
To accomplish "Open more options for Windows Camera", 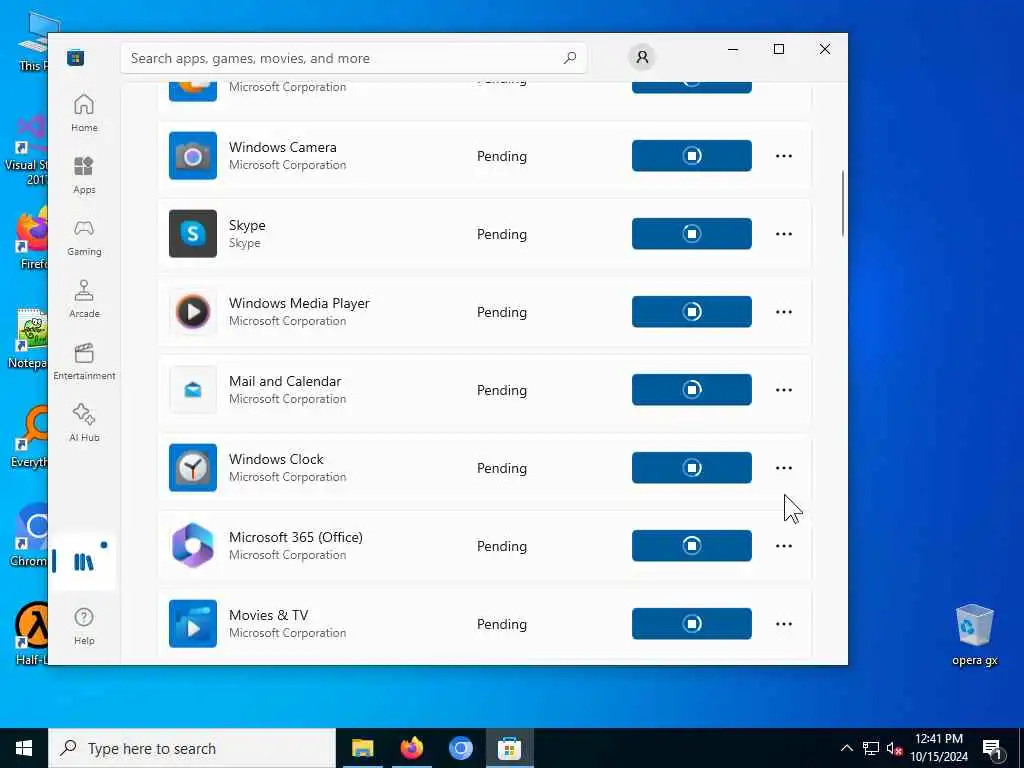I will (784, 155).
